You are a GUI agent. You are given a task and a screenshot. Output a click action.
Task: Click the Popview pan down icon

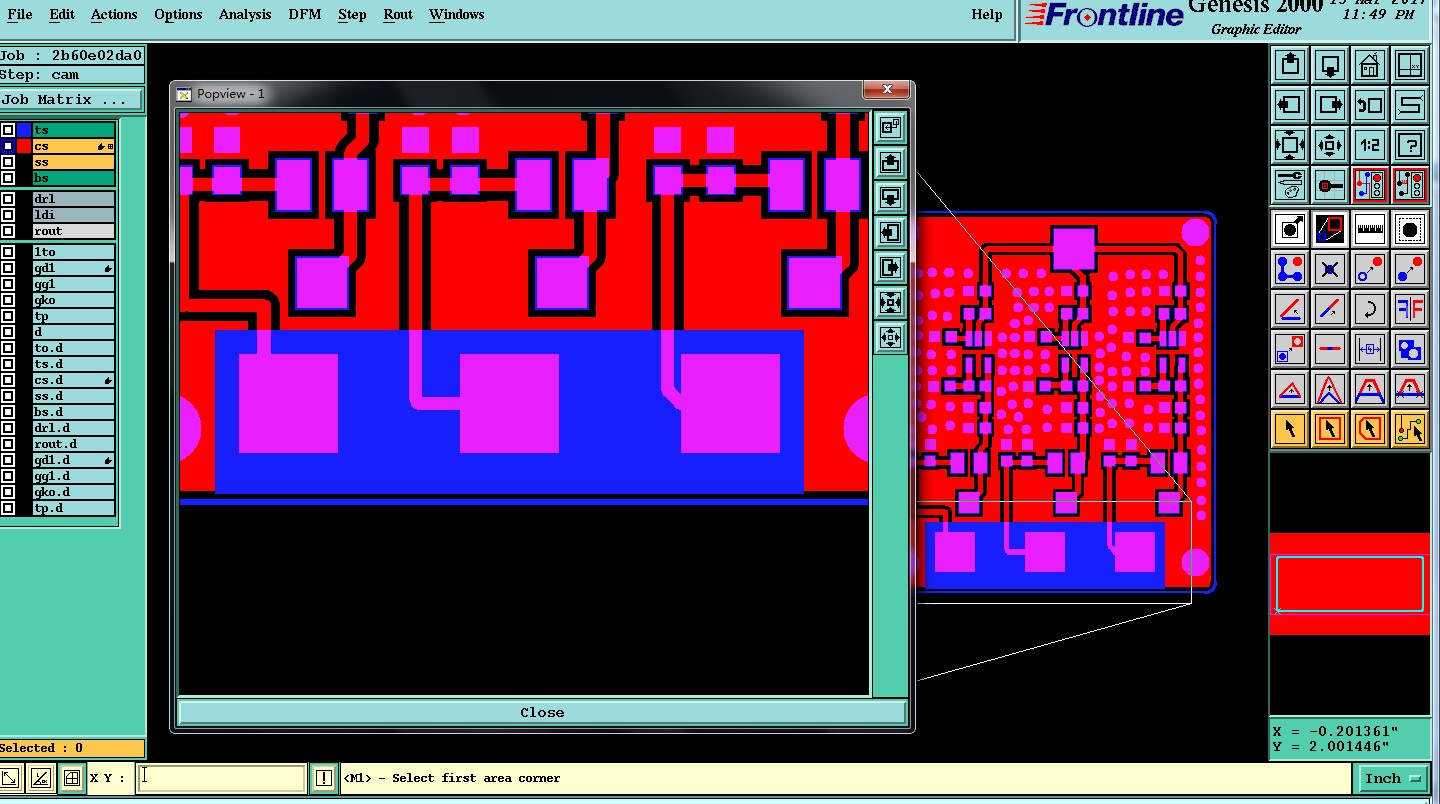pos(890,197)
